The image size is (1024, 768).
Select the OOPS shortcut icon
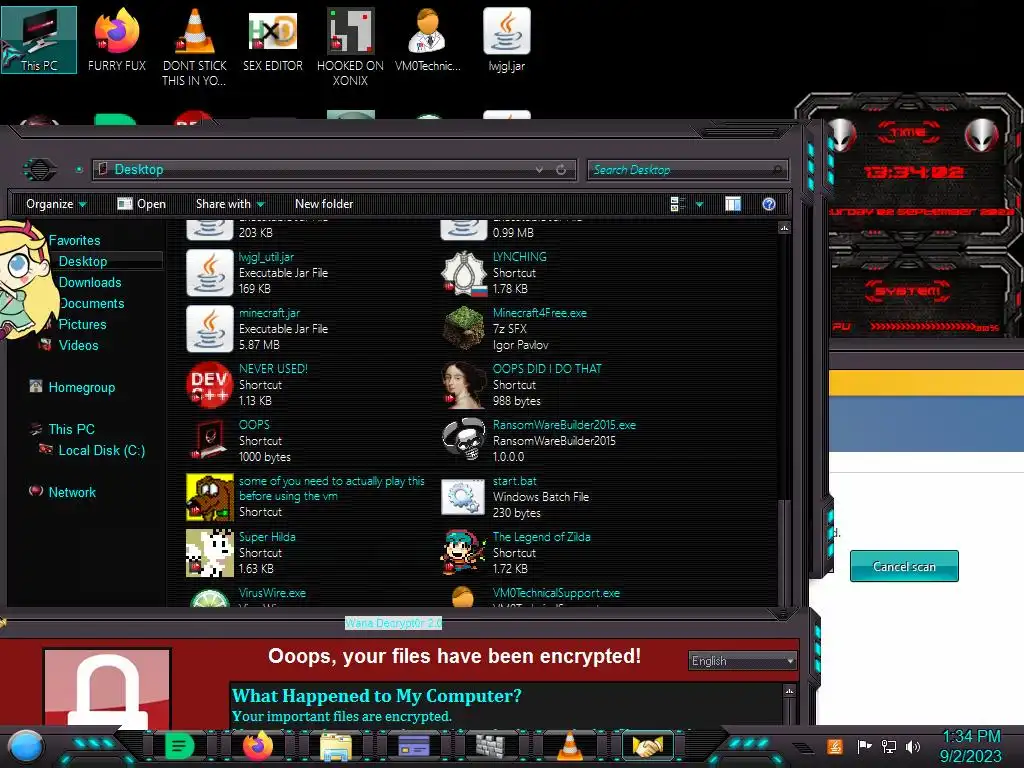coord(210,441)
